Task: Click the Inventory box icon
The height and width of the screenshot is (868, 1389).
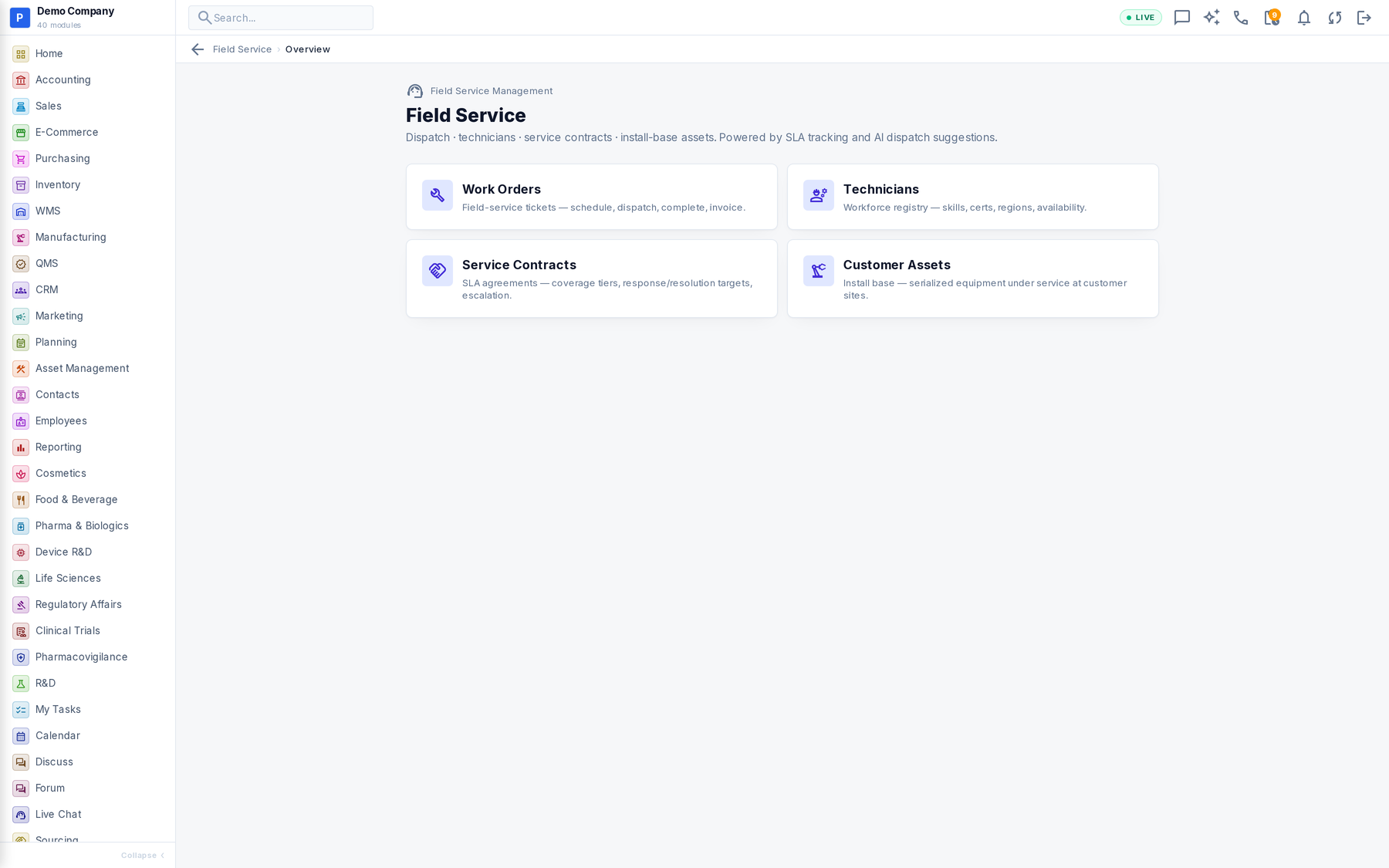Action: [21, 185]
